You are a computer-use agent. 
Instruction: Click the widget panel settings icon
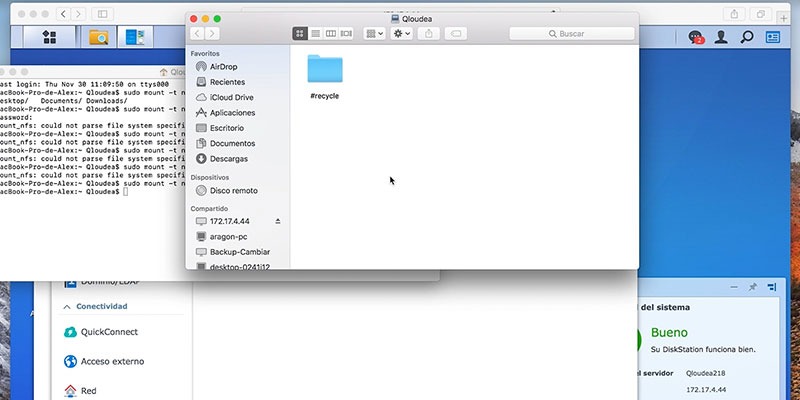click(x=772, y=287)
